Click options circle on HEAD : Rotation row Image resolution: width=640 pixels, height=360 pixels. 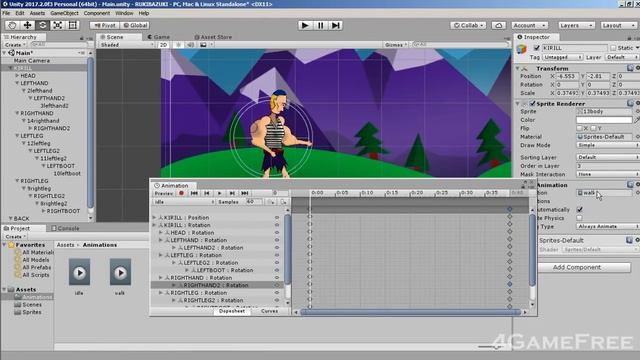click(x=277, y=233)
